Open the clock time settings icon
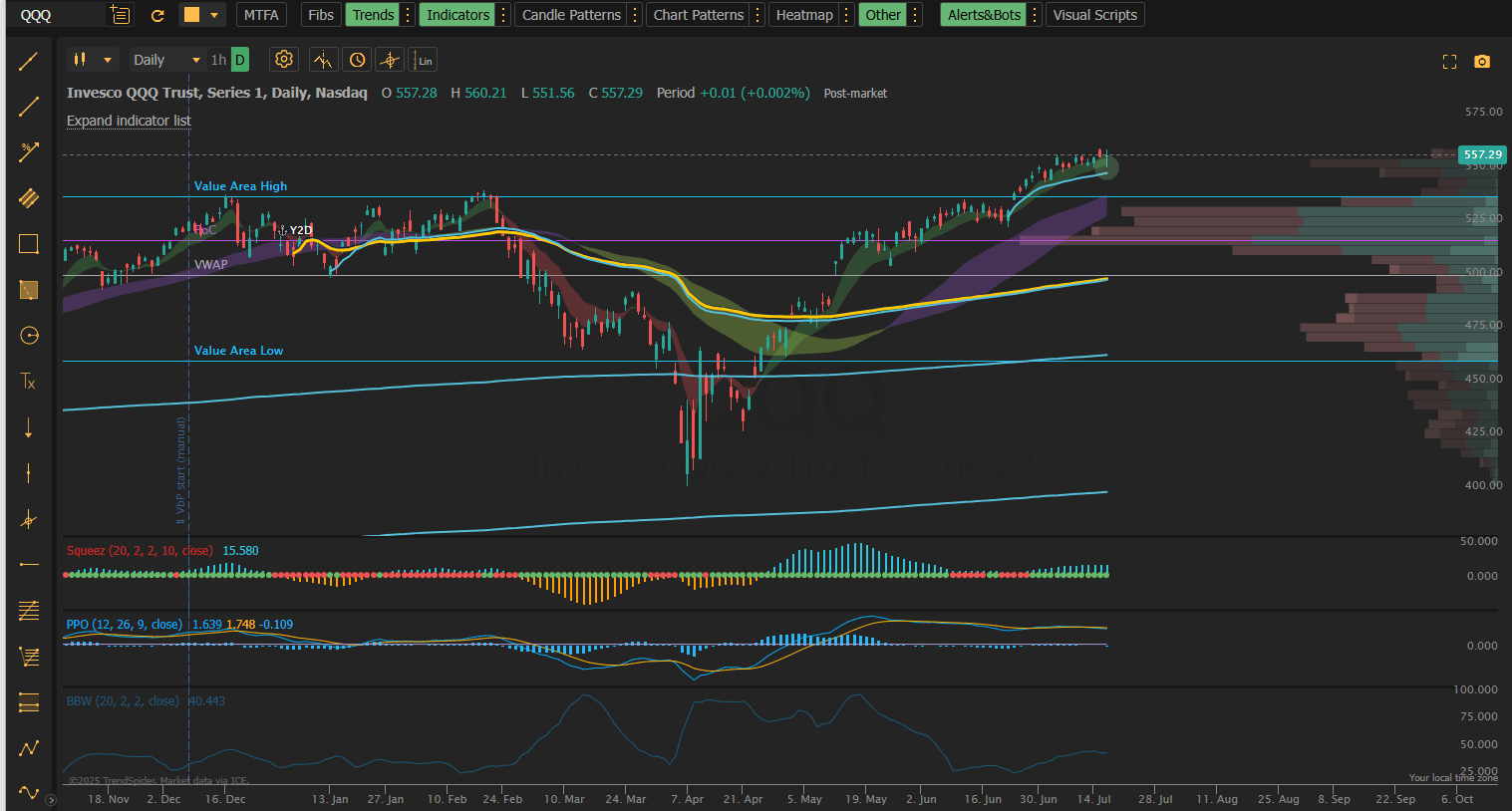 click(357, 60)
